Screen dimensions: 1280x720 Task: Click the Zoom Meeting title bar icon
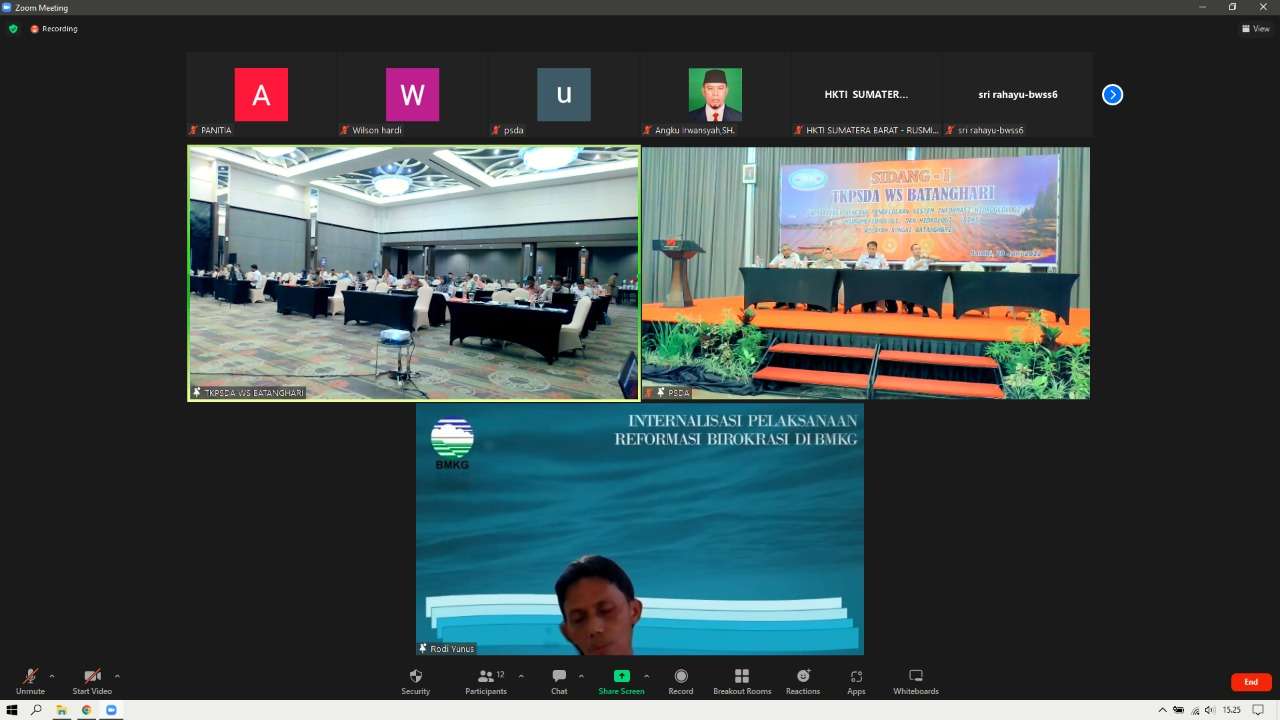click(x=7, y=7)
